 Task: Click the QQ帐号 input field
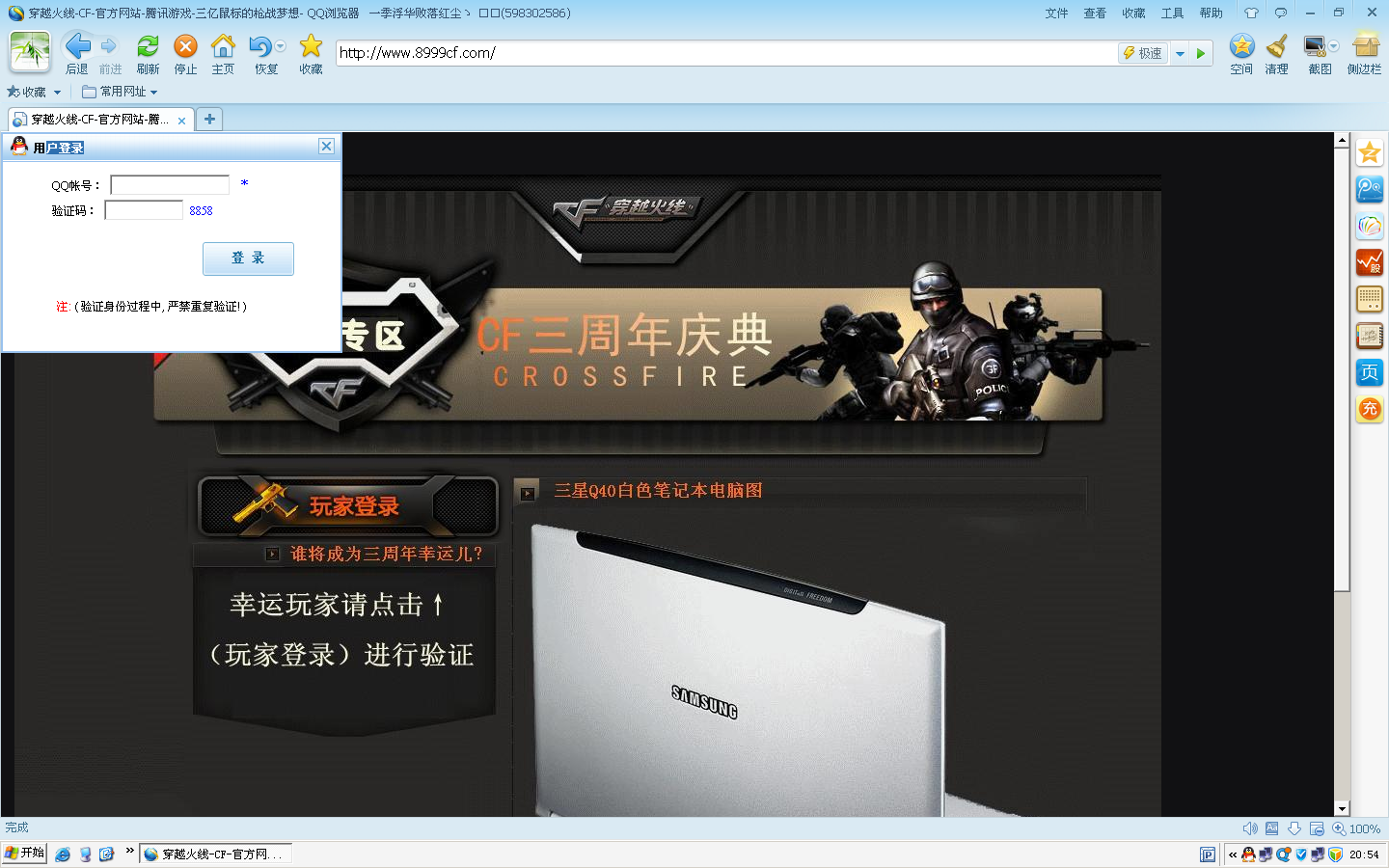pos(170,184)
